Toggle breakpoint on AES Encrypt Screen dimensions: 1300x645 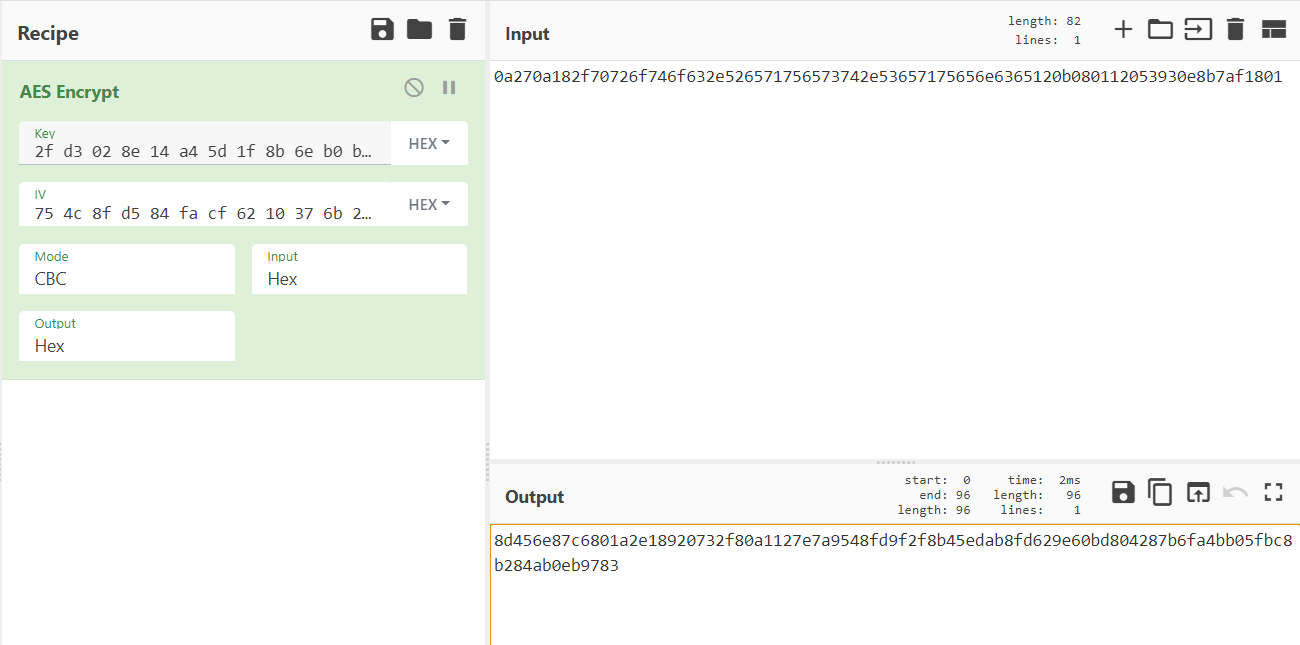pyautogui.click(x=449, y=88)
